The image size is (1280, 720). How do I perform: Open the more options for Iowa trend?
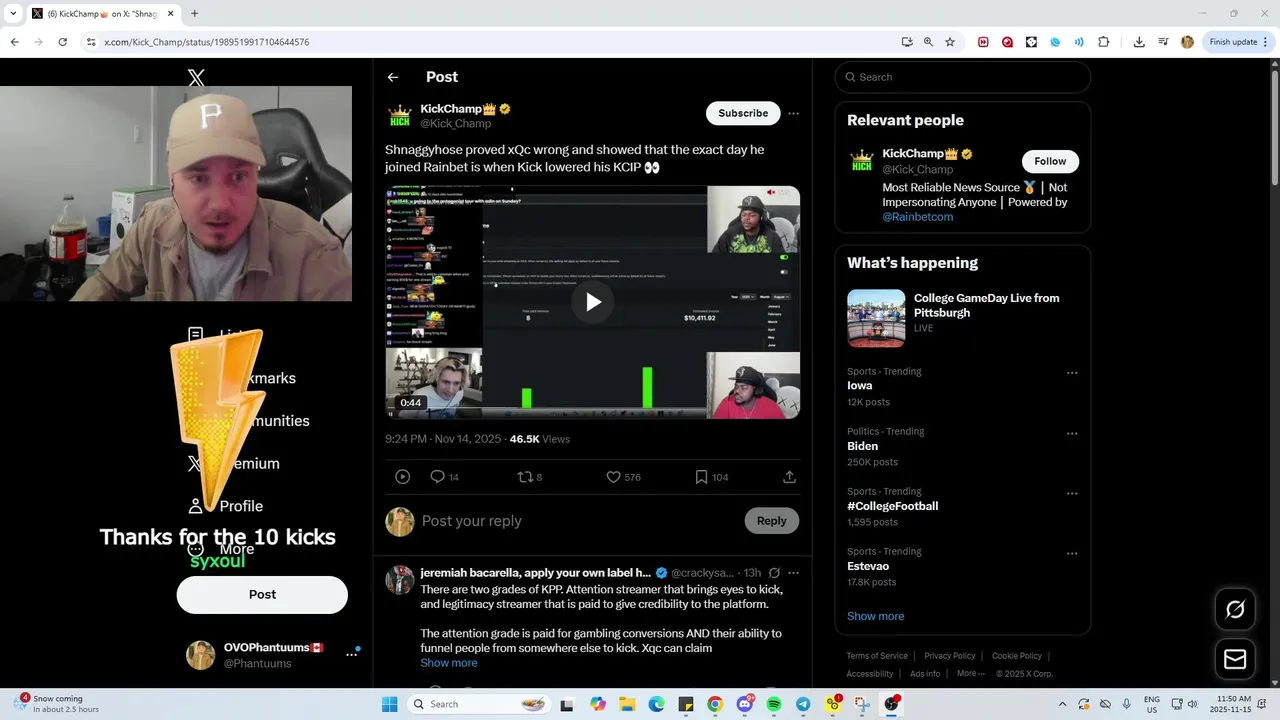pos(1072,373)
